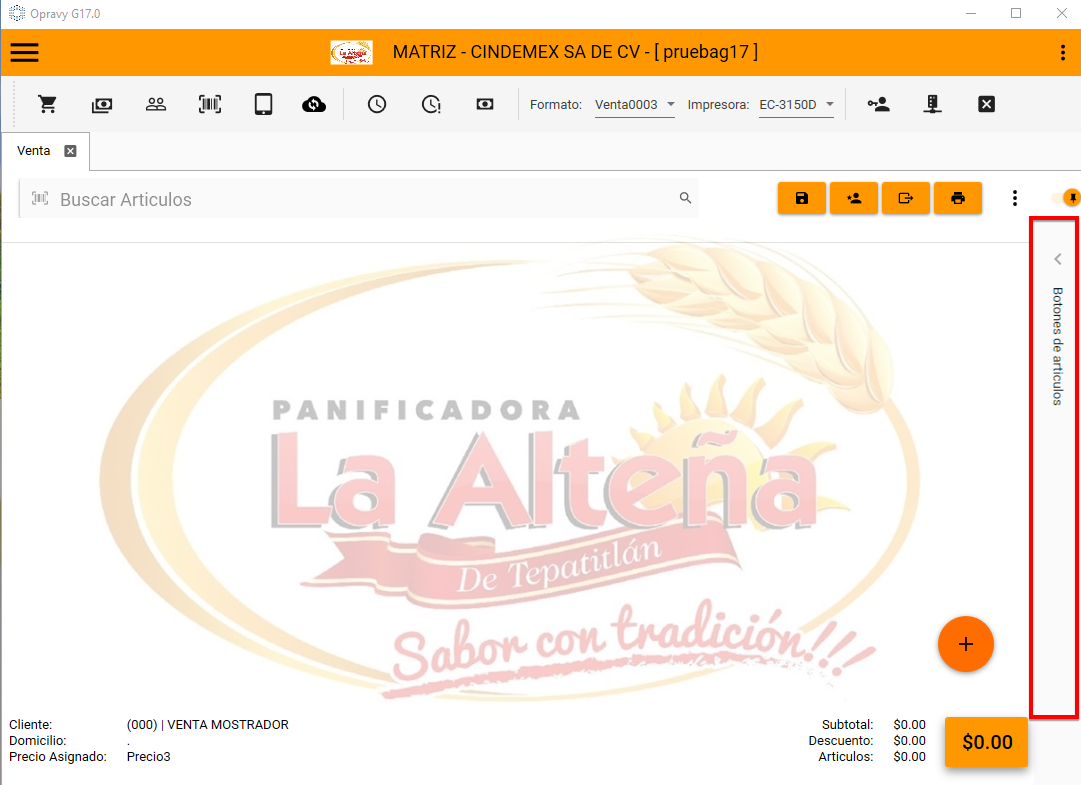
Task: Open the hamburger main menu
Action: pos(24,52)
